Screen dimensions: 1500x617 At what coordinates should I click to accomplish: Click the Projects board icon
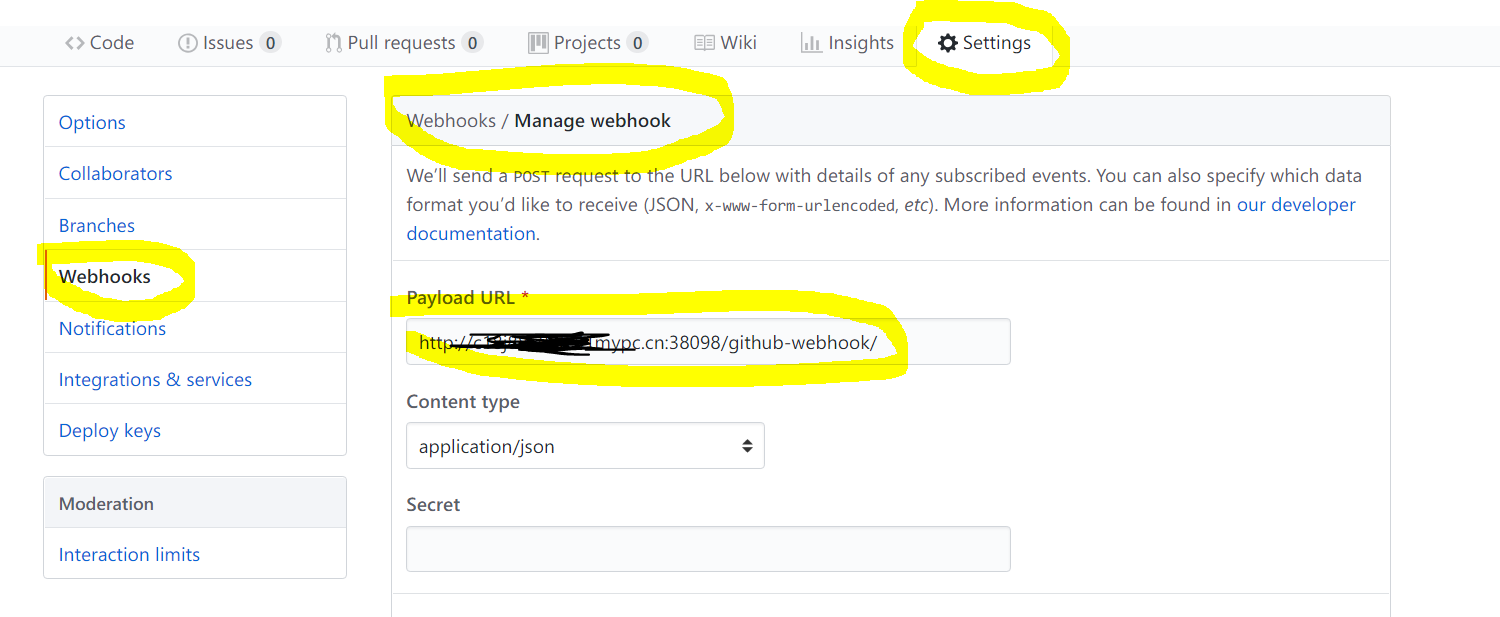pyautogui.click(x=538, y=43)
